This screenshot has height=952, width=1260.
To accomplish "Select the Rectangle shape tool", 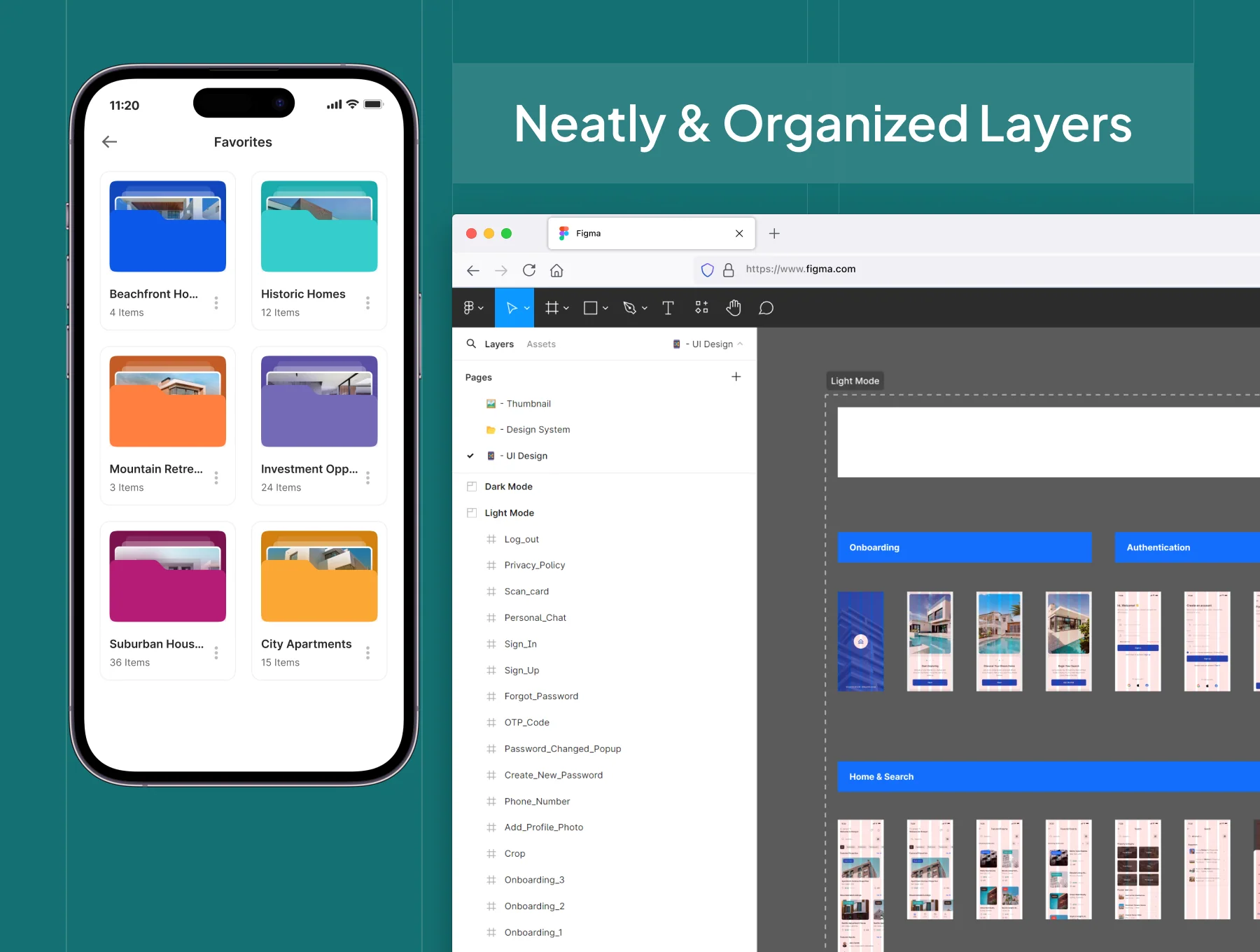I will [x=591, y=308].
